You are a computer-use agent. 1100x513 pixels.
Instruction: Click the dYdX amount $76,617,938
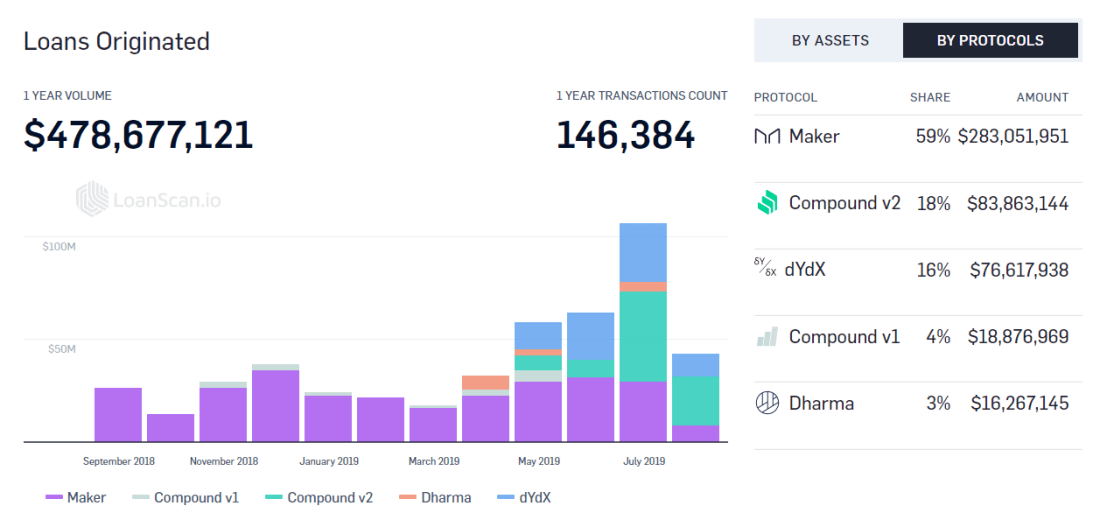(x=1019, y=269)
